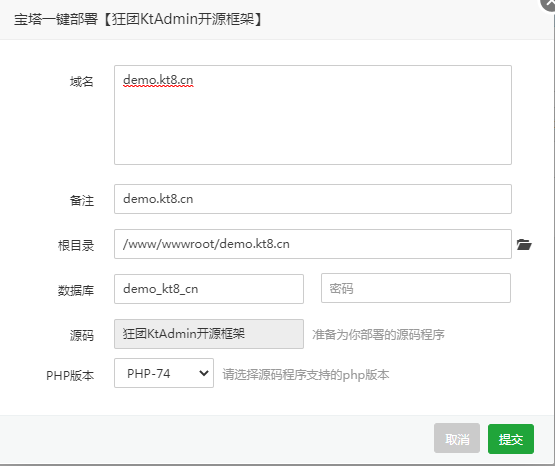Click the hint text 准备为你部署的源码程序
The image size is (555, 466).
378,334
